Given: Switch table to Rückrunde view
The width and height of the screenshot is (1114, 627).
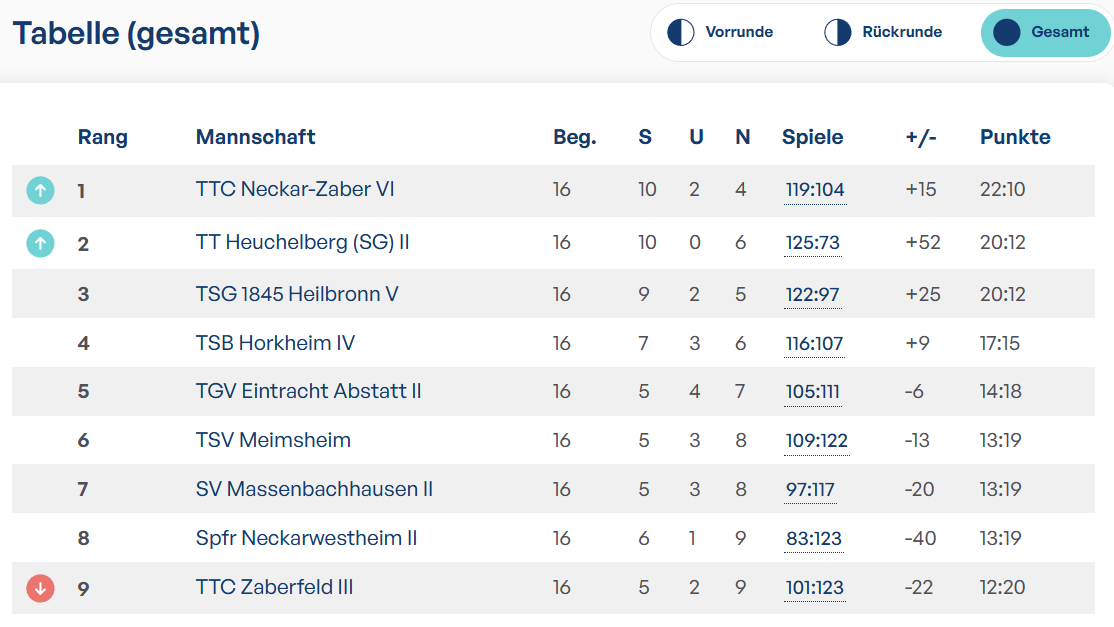Looking at the screenshot, I should click(883, 32).
